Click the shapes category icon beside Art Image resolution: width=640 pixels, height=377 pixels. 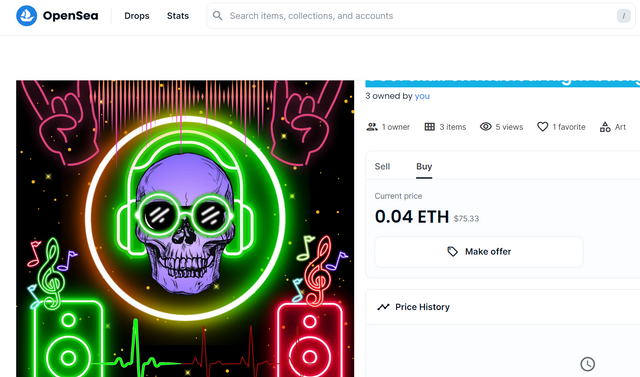point(605,127)
